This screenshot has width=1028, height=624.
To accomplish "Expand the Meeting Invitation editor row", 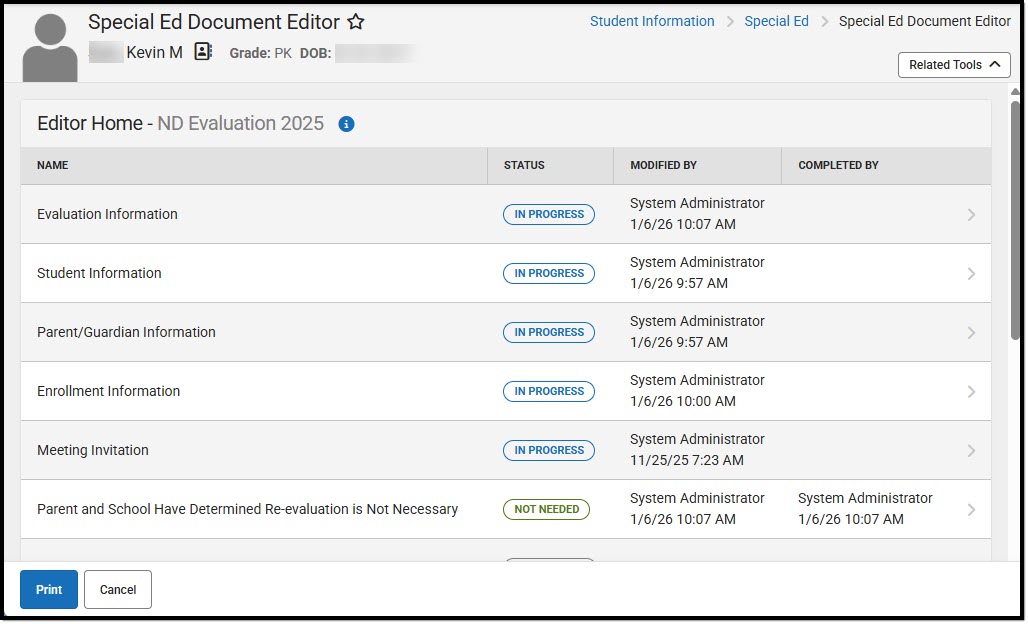I will tap(969, 450).
